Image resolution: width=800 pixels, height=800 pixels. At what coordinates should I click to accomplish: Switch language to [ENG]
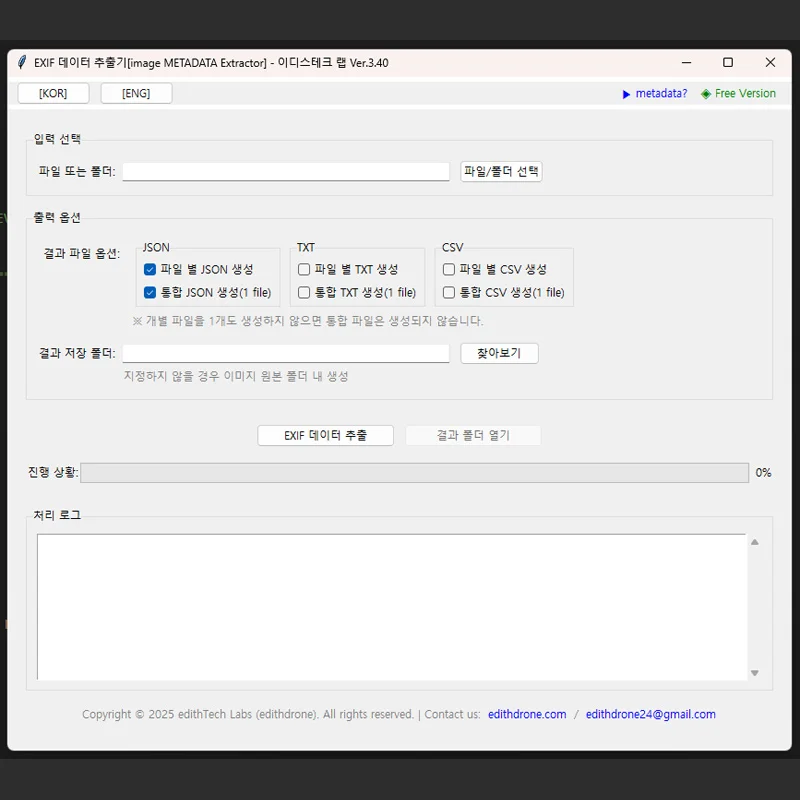click(x=137, y=92)
